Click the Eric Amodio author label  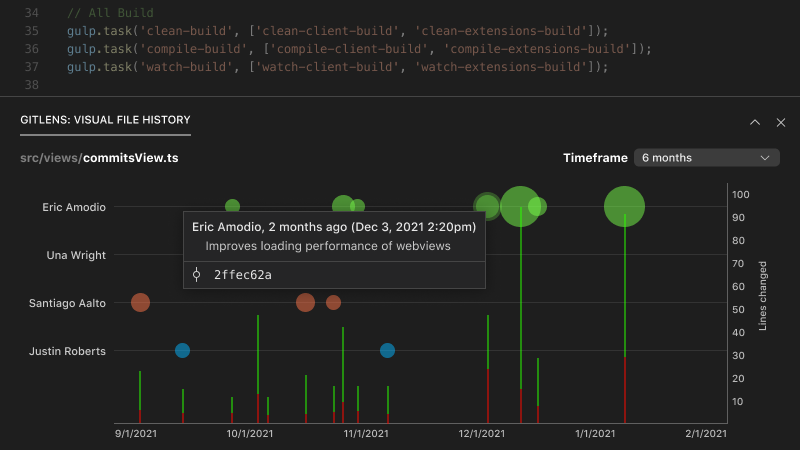[x=74, y=207]
